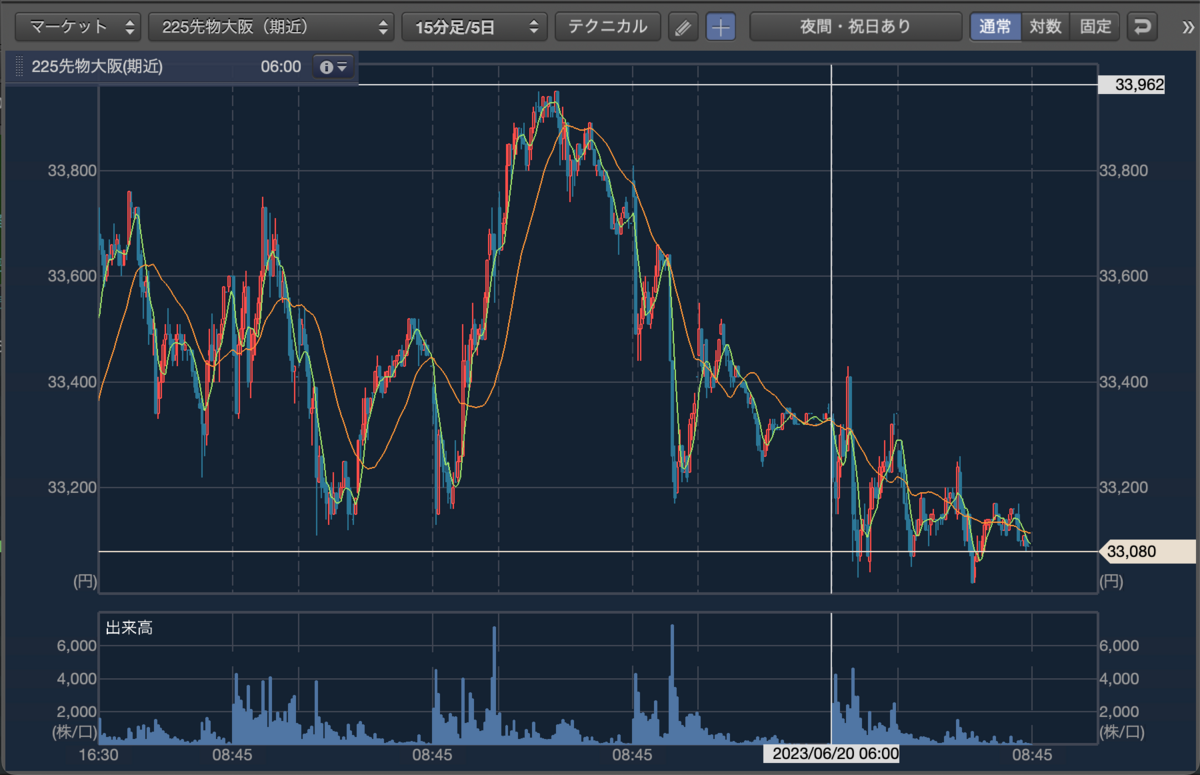Click the 33,200 left axis label
Viewport: 1200px width, 775px height.
point(71,488)
